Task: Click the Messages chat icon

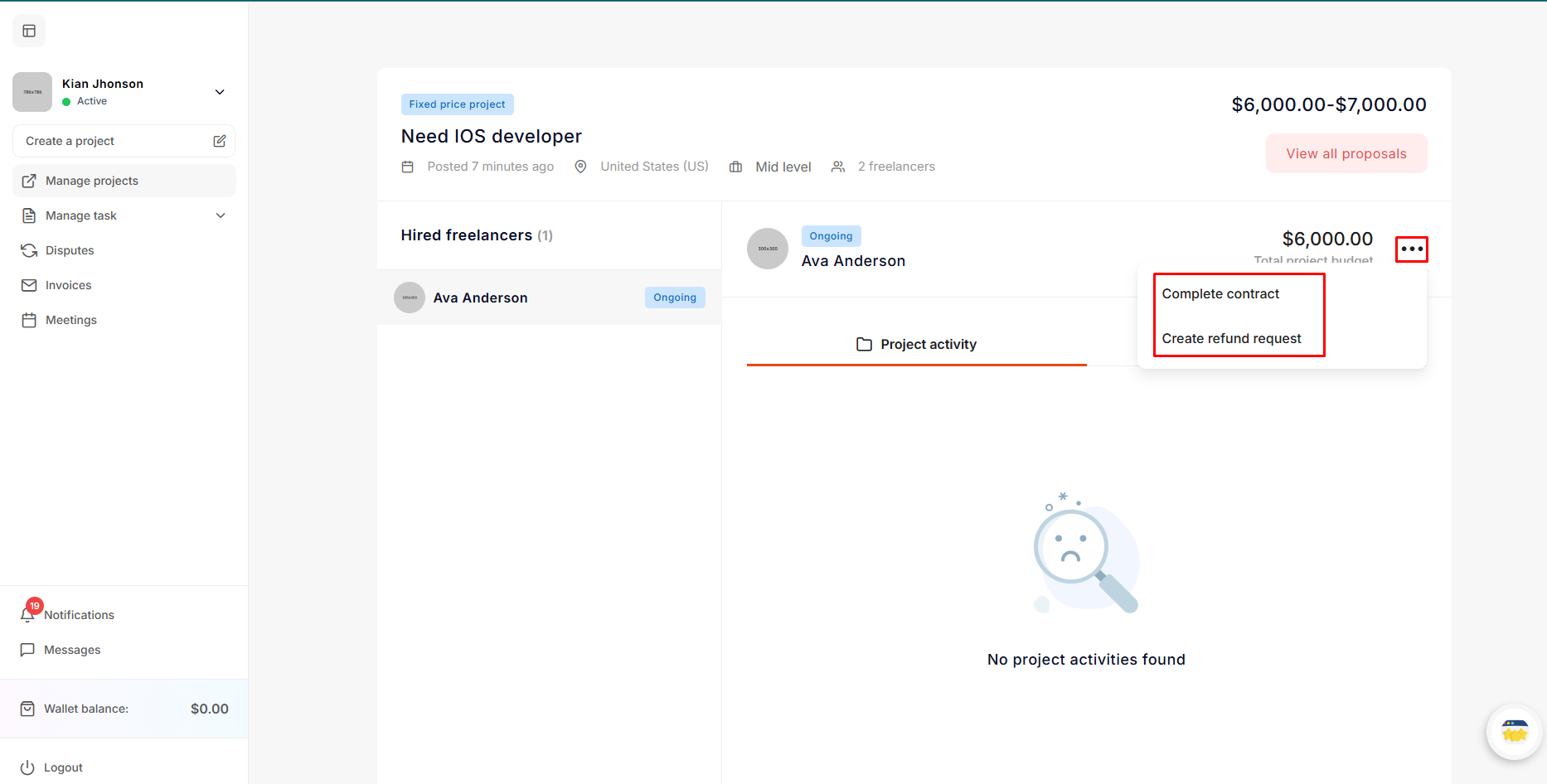Action: click(27, 650)
